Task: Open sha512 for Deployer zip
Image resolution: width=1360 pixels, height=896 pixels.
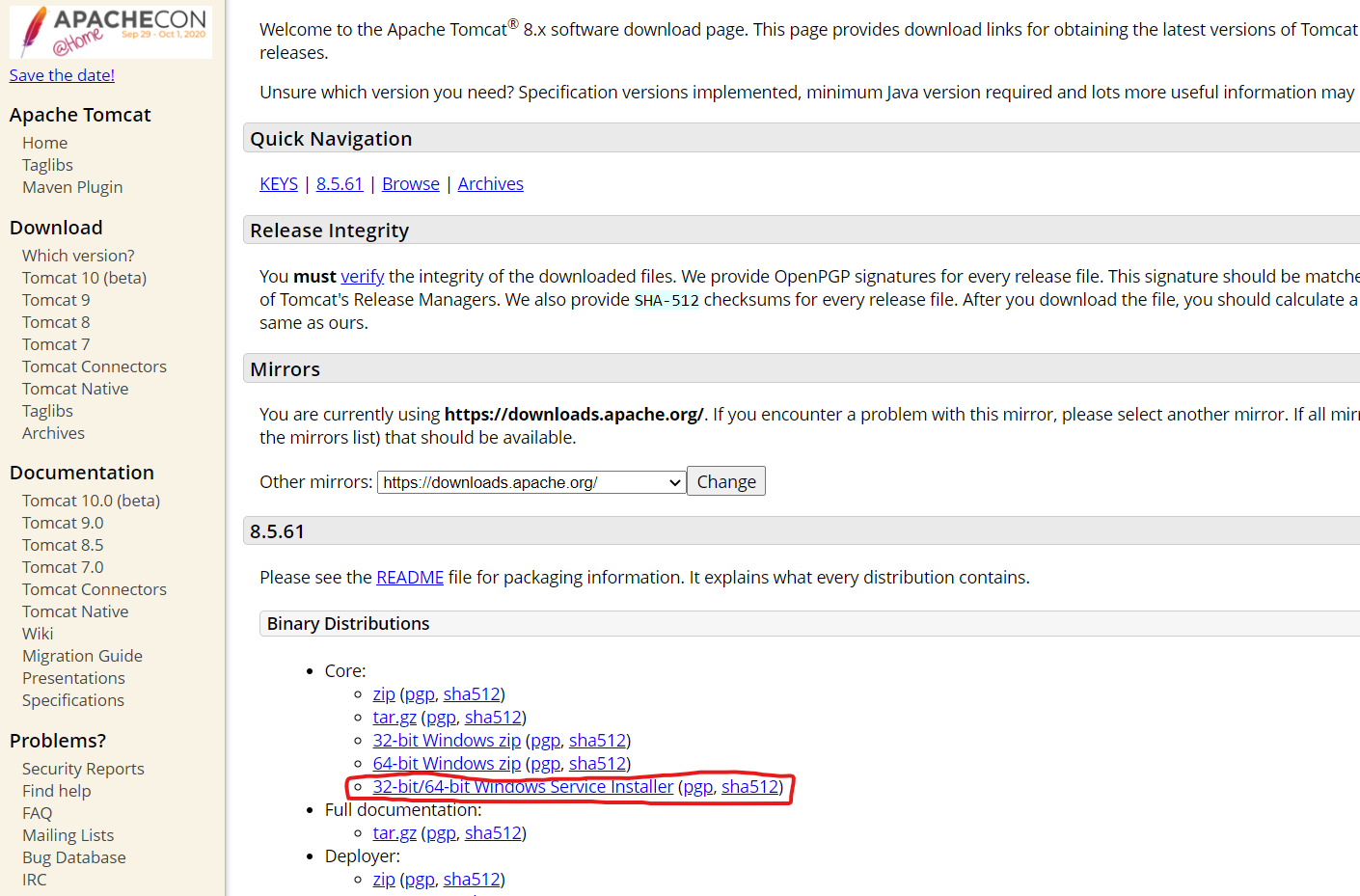Action: [x=472, y=880]
